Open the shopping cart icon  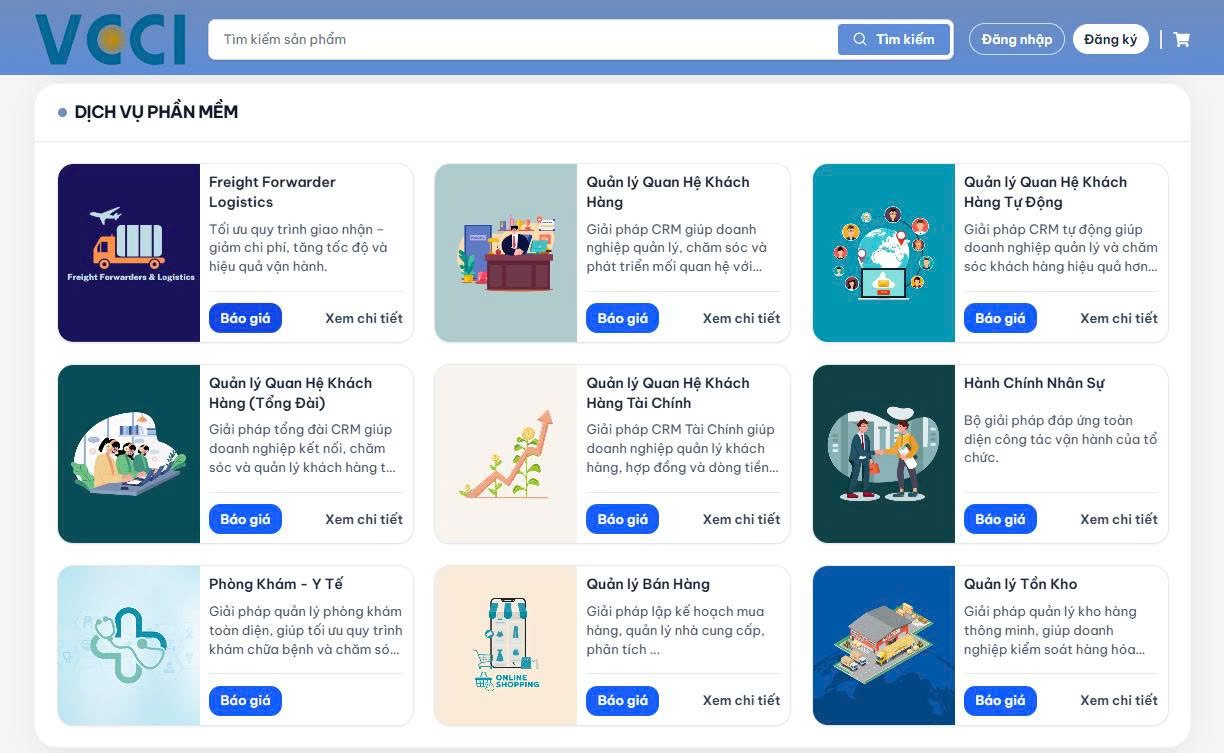1182,40
